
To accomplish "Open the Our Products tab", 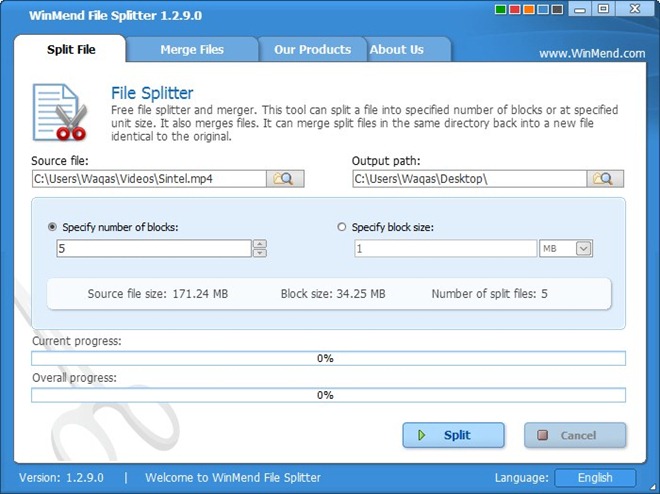I will point(312,49).
